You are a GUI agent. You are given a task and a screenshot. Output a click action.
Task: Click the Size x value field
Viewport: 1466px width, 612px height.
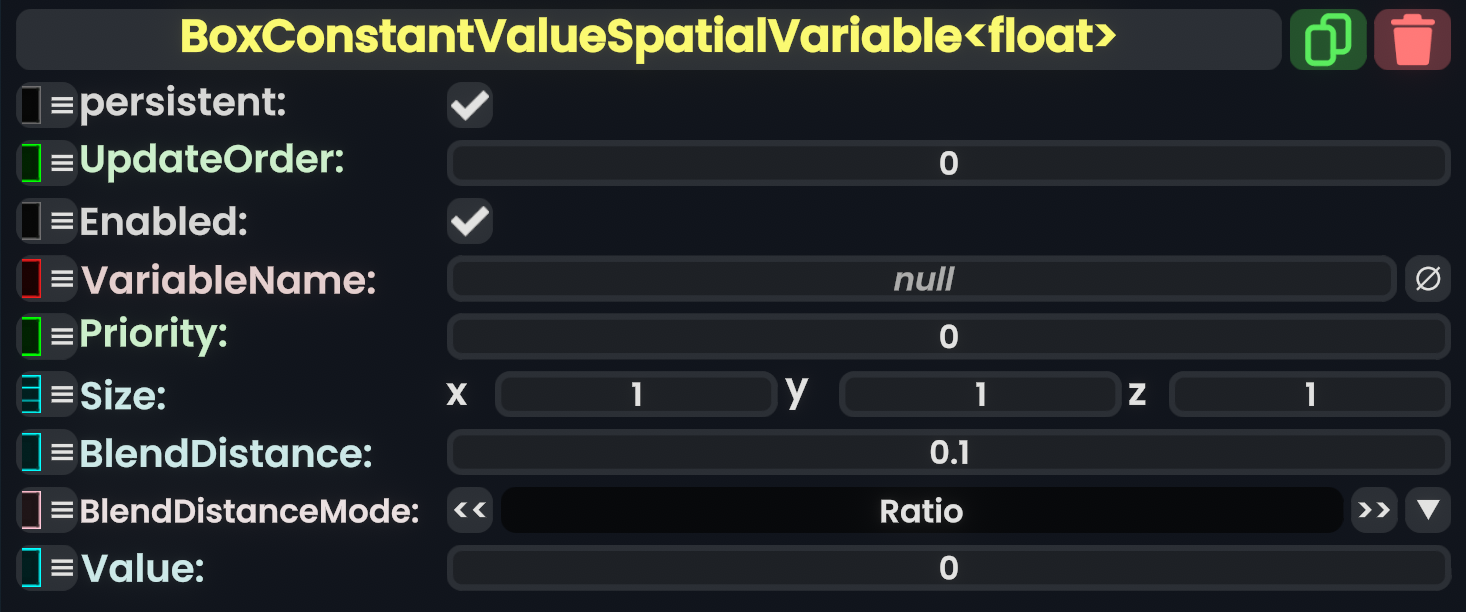pyautogui.click(x=636, y=395)
